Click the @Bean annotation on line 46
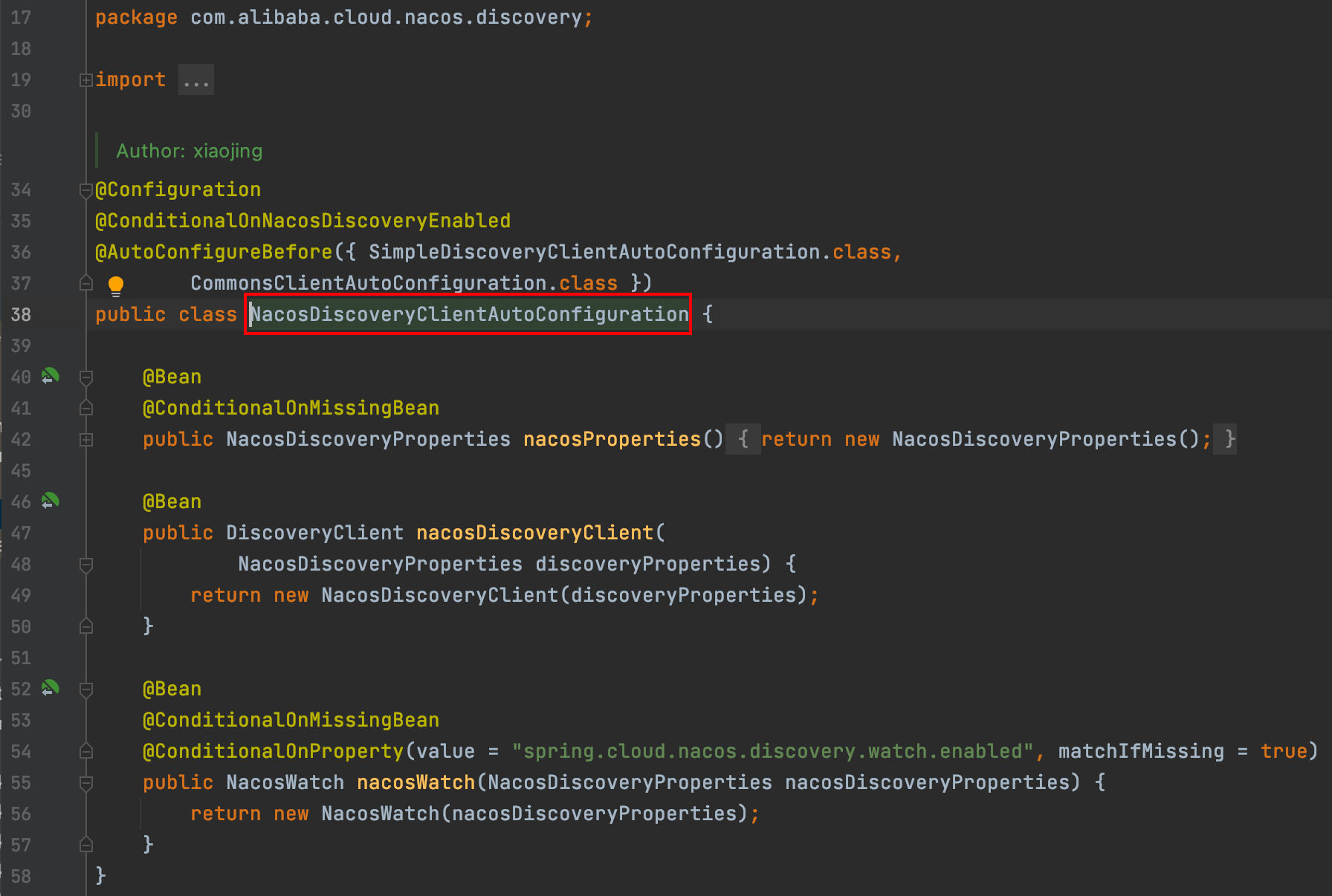The width and height of the screenshot is (1332, 896). 172,501
